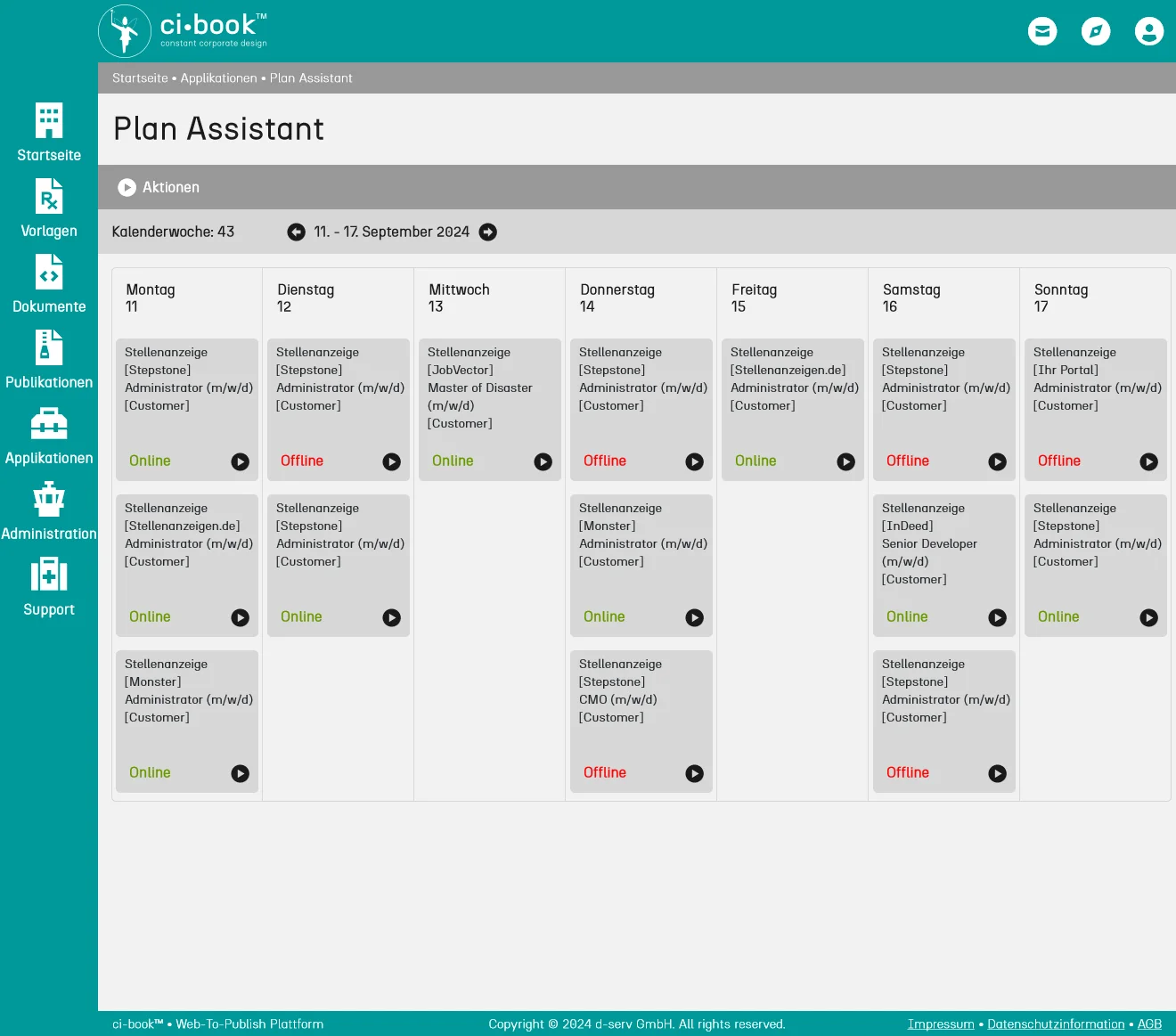Screen dimensions: 1176x1036
Task: Click Applikationen breadcrumb link
Action: coord(218,78)
